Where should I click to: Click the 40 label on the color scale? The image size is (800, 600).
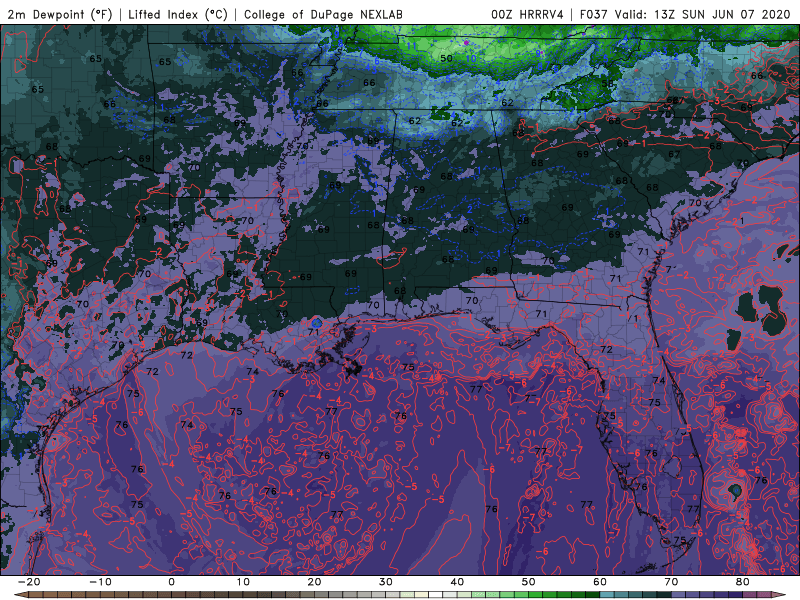point(457,582)
